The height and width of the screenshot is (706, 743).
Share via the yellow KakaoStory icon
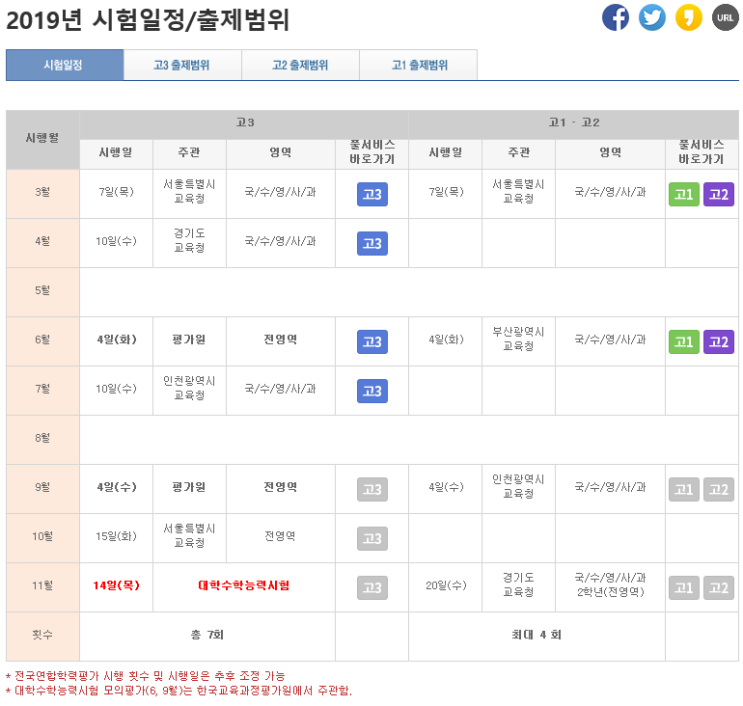pyautogui.click(x=689, y=18)
